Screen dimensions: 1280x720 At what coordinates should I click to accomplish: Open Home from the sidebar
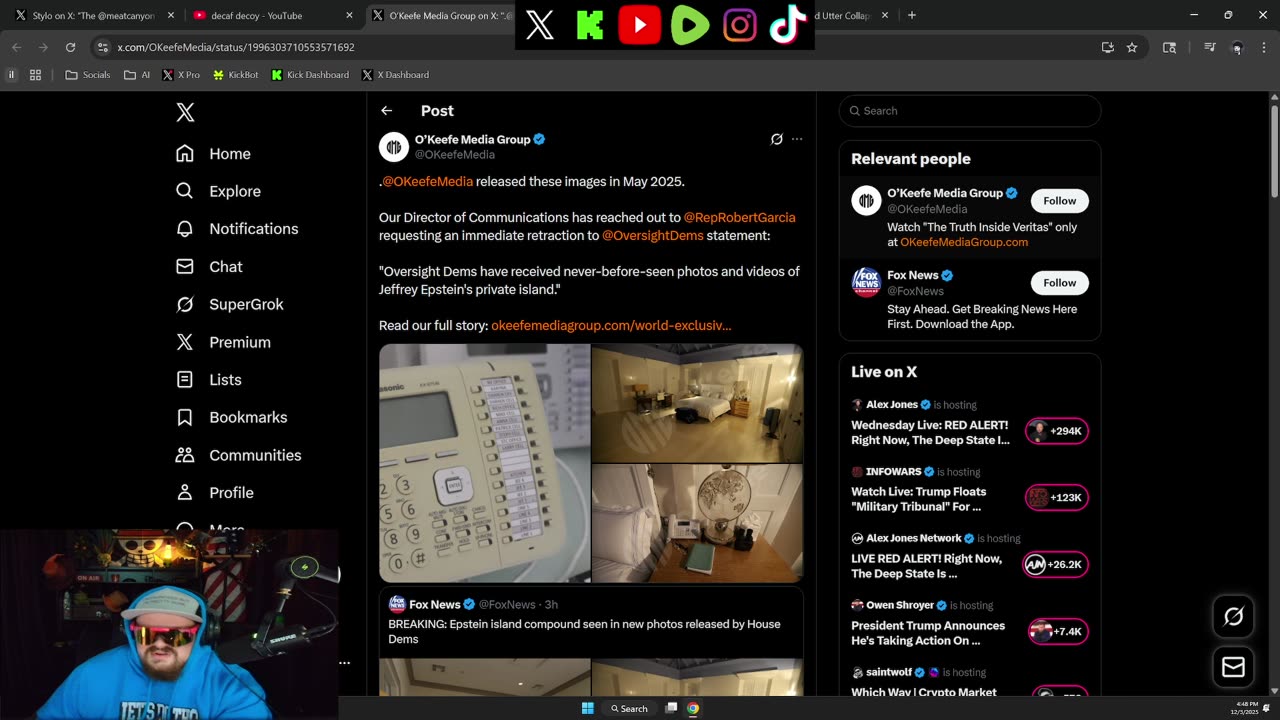tap(213, 154)
